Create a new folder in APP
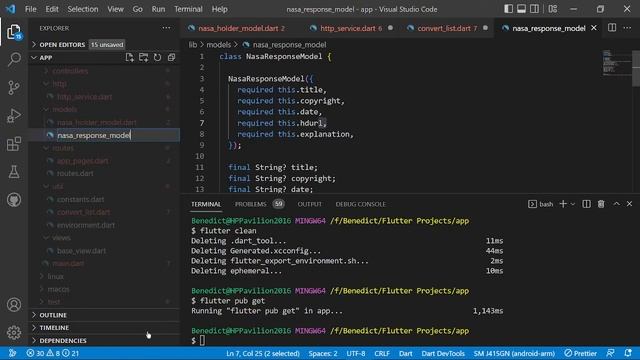Viewport: 640px width, 360px height. [x=143, y=58]
